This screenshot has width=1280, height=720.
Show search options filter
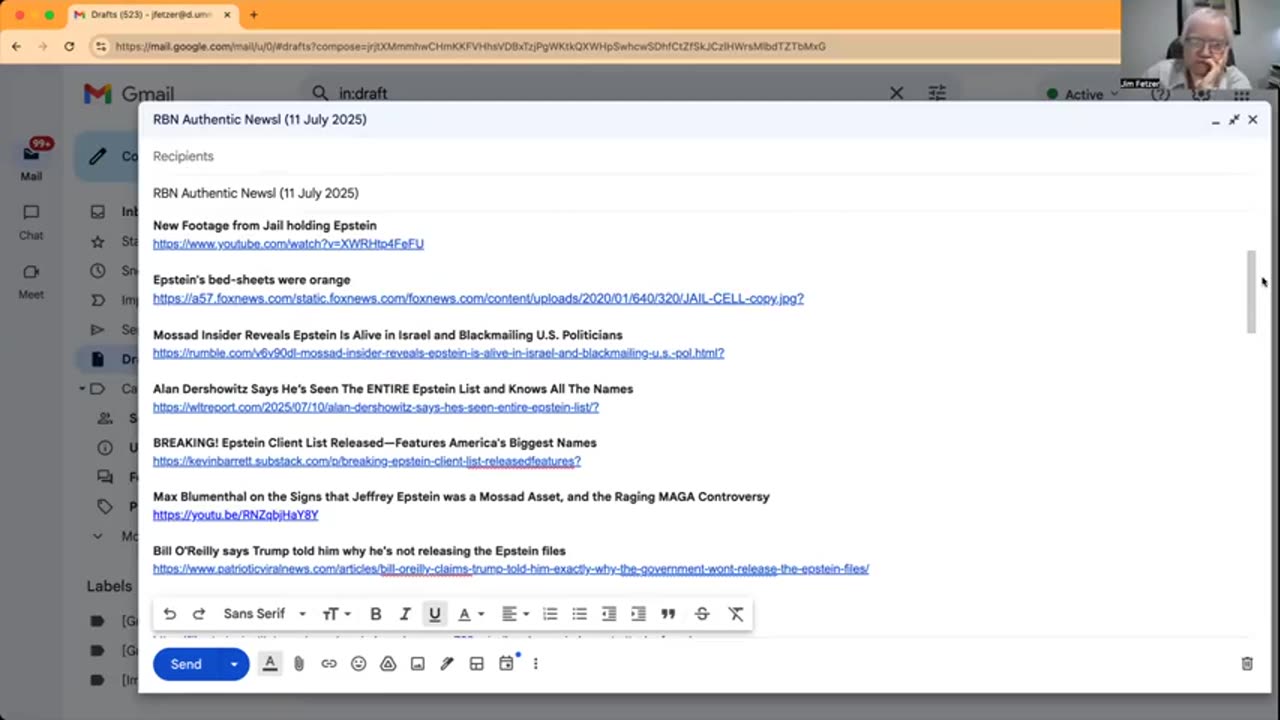click(x=937, y=93)
